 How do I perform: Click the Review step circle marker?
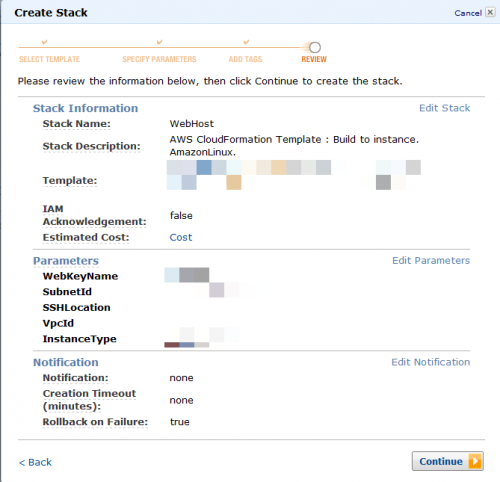tap(315, 48)
